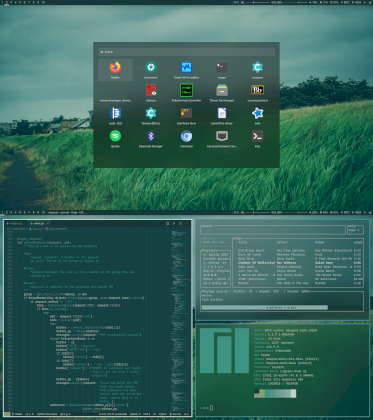
Task: Launch Spotify from the launcher
Action: click(x=115, y=139)
